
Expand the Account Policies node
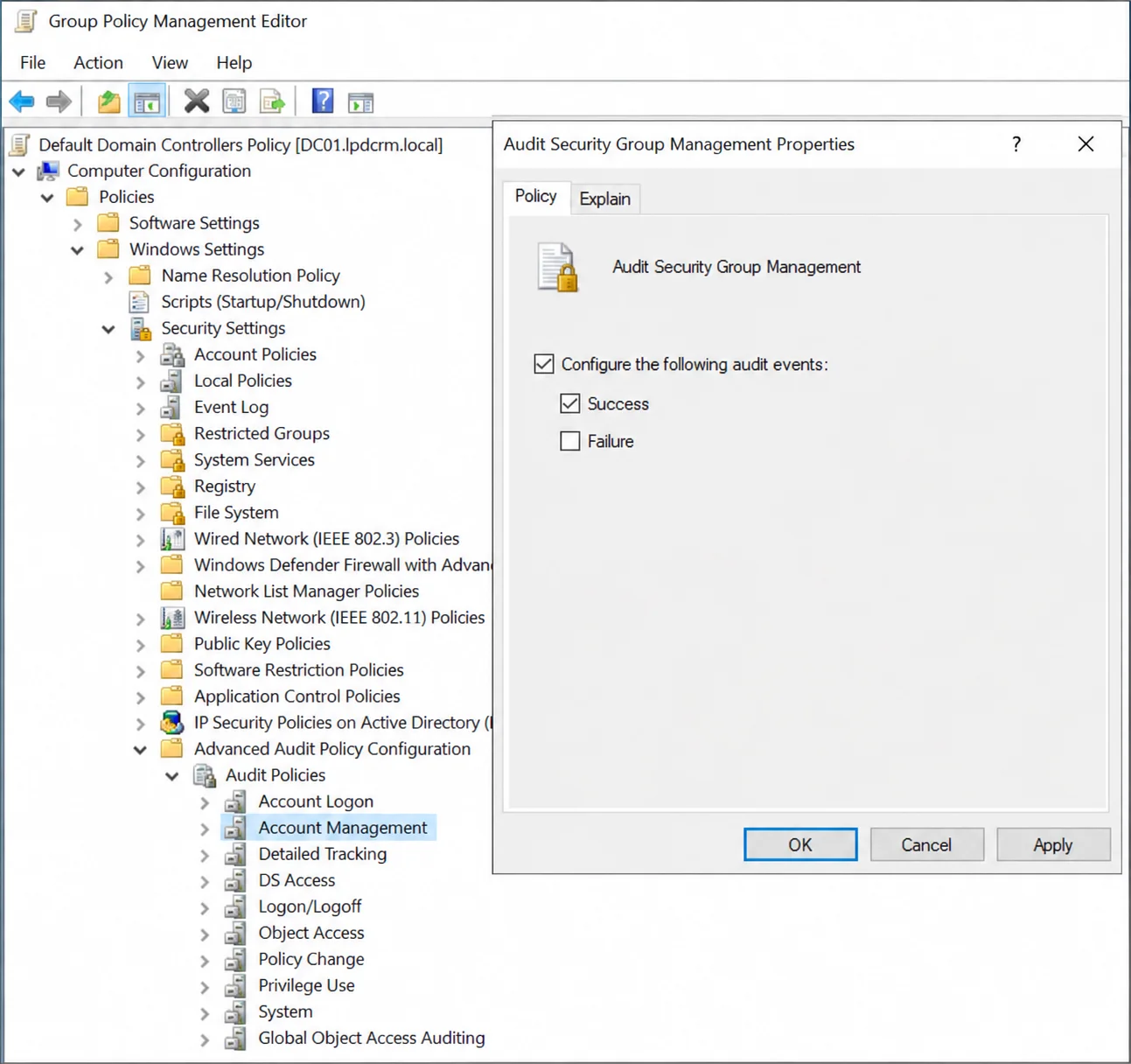(141, 356)
